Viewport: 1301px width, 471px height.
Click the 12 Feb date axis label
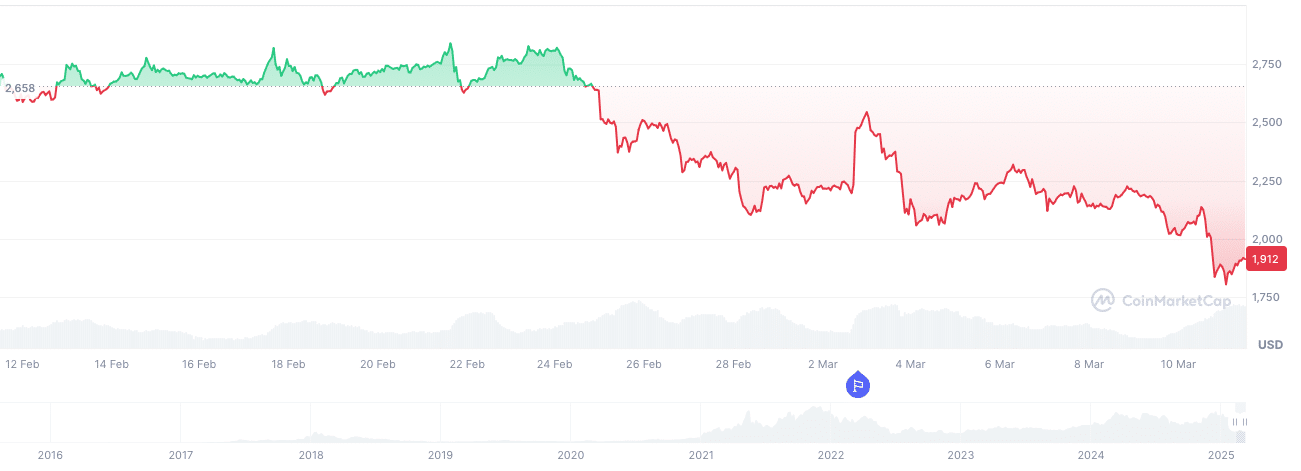tap(23, 364)
